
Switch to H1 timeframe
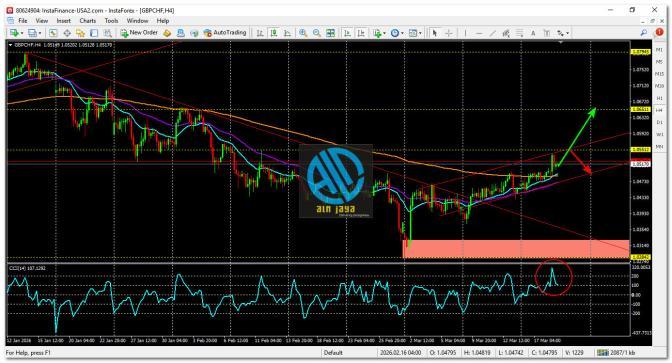point(659,98)
